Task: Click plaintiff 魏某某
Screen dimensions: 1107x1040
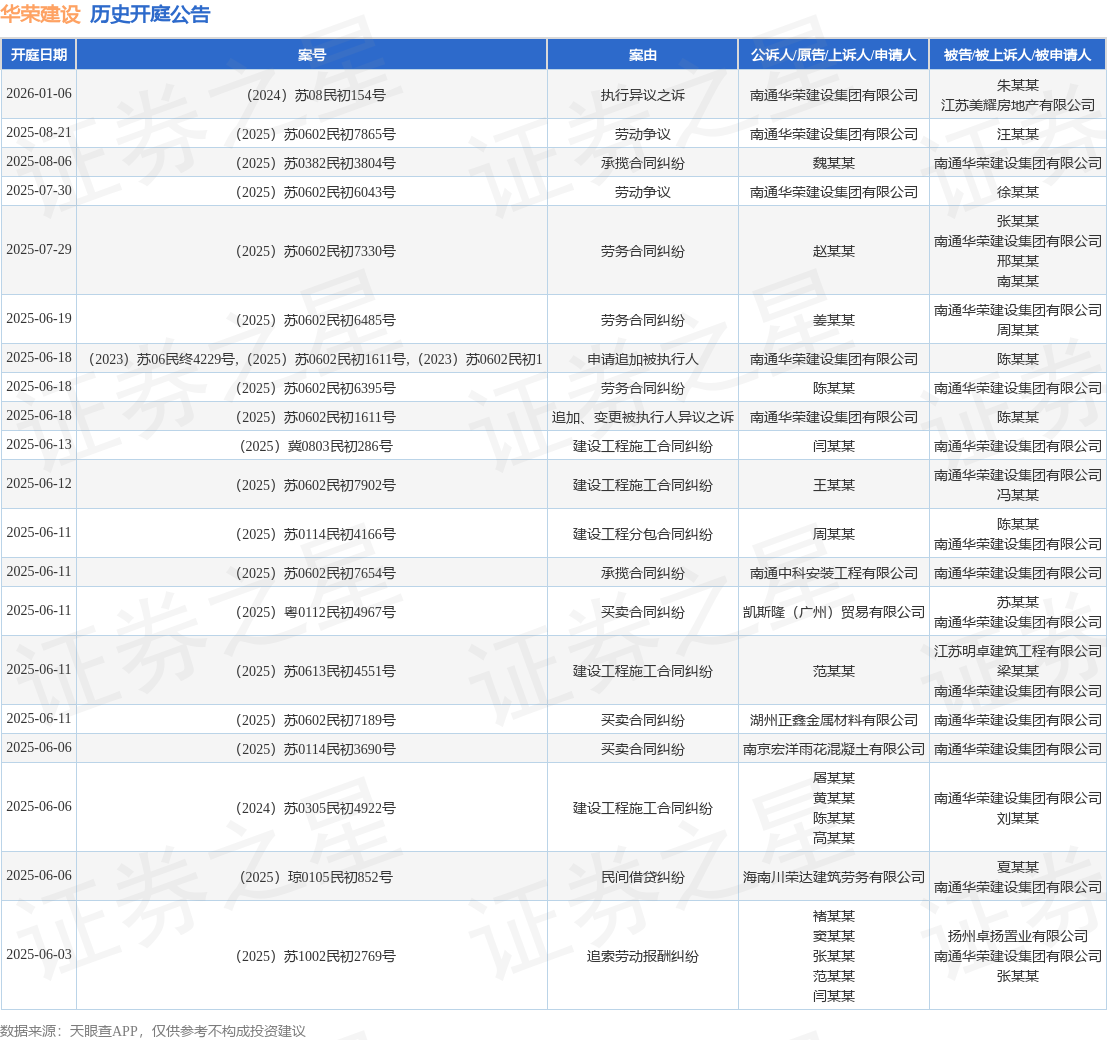Action: (833, 163)
